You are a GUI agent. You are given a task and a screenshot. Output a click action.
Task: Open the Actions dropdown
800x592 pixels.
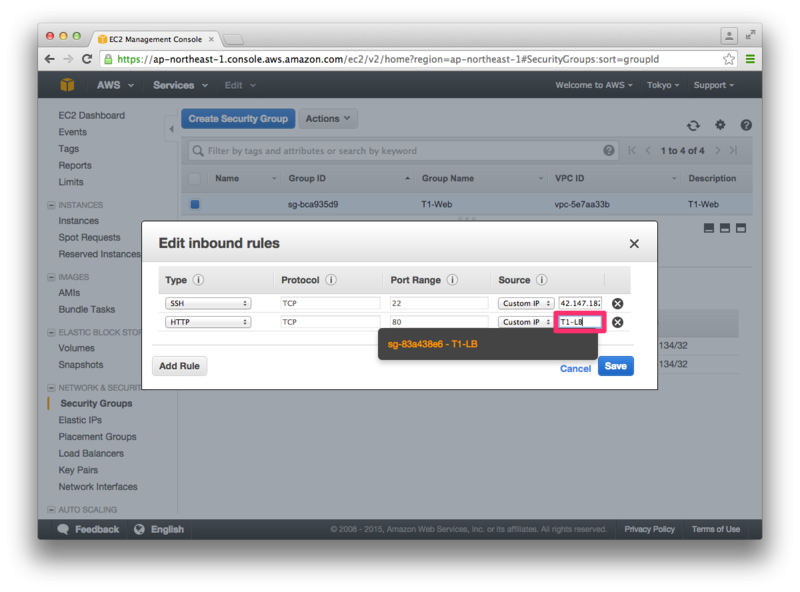pyautogui.click(x=328, y=118)
